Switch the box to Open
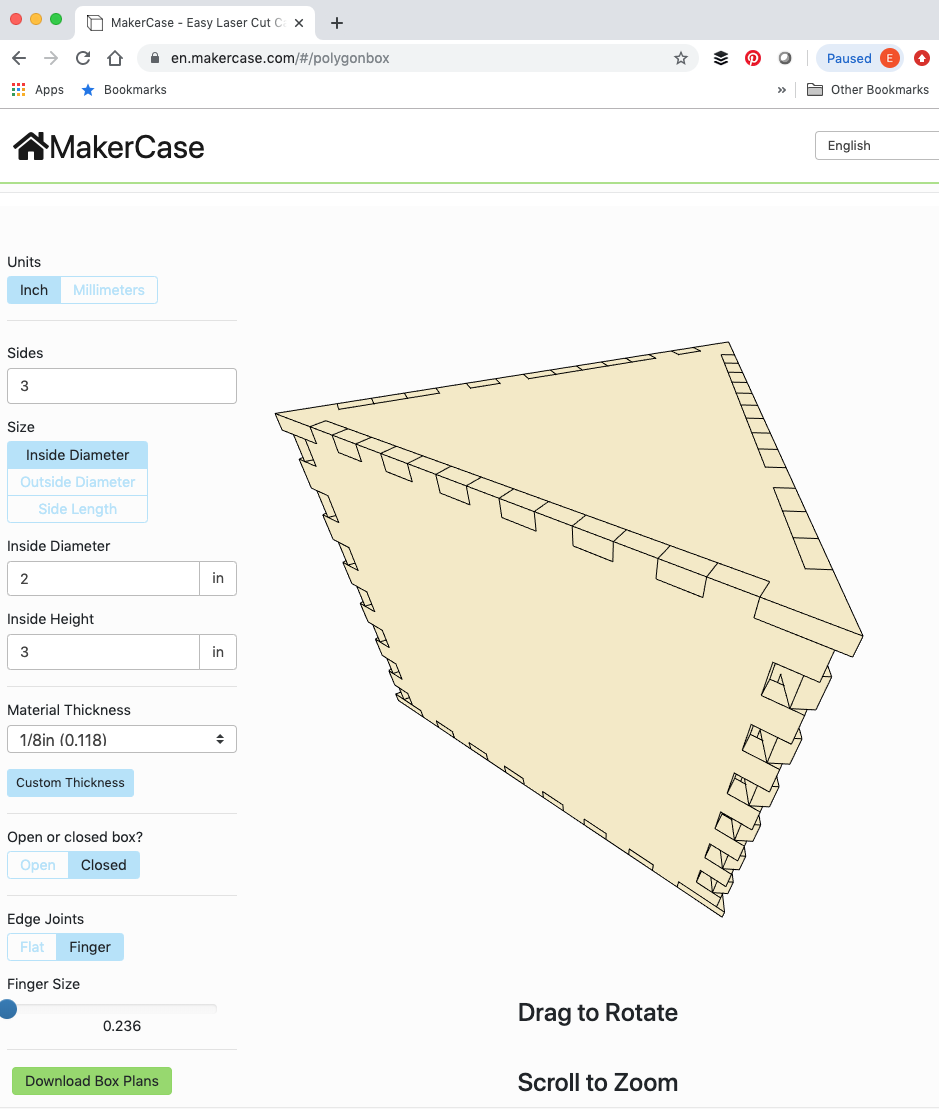This screenshot has height=1109, width=939. pos(37,864)
